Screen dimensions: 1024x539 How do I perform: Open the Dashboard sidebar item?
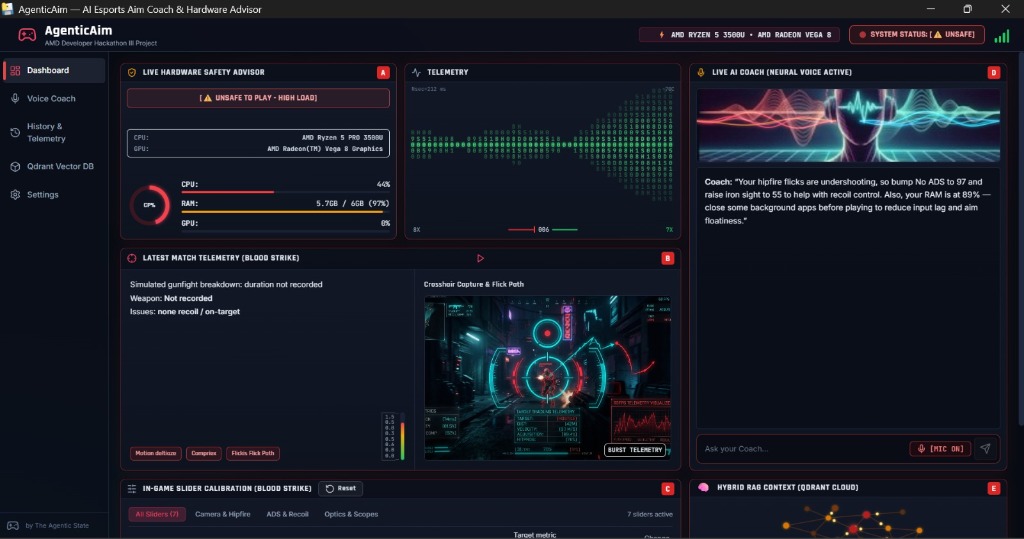pos(54,70)
